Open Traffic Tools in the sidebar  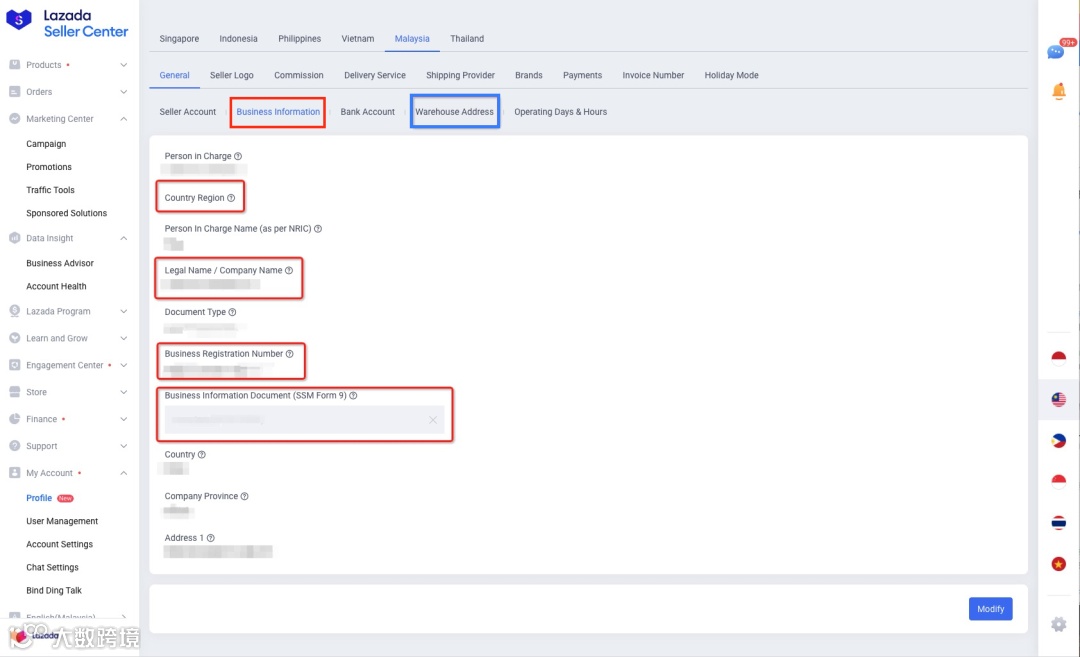[50, 190]
